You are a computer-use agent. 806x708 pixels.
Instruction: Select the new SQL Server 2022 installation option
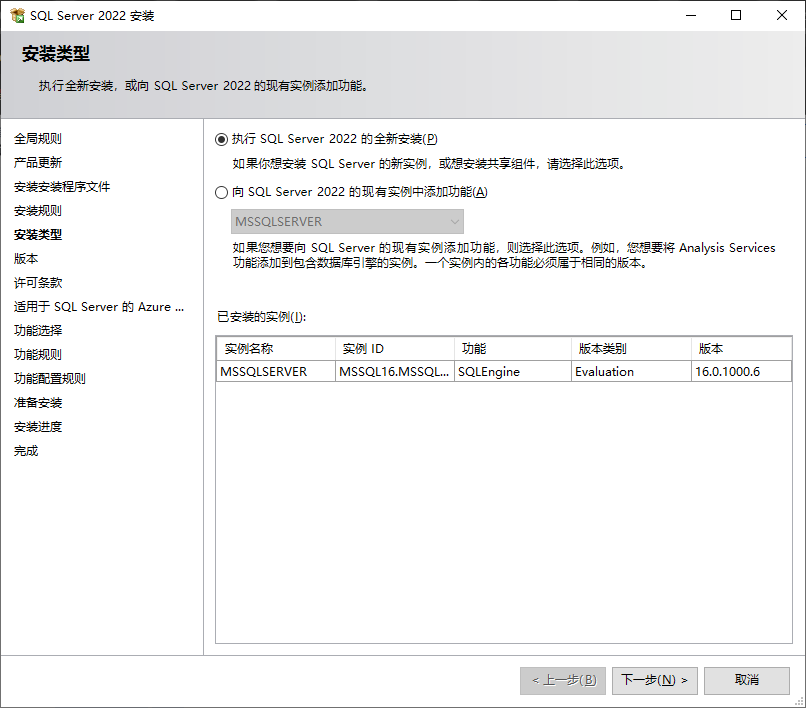point(222,139)
